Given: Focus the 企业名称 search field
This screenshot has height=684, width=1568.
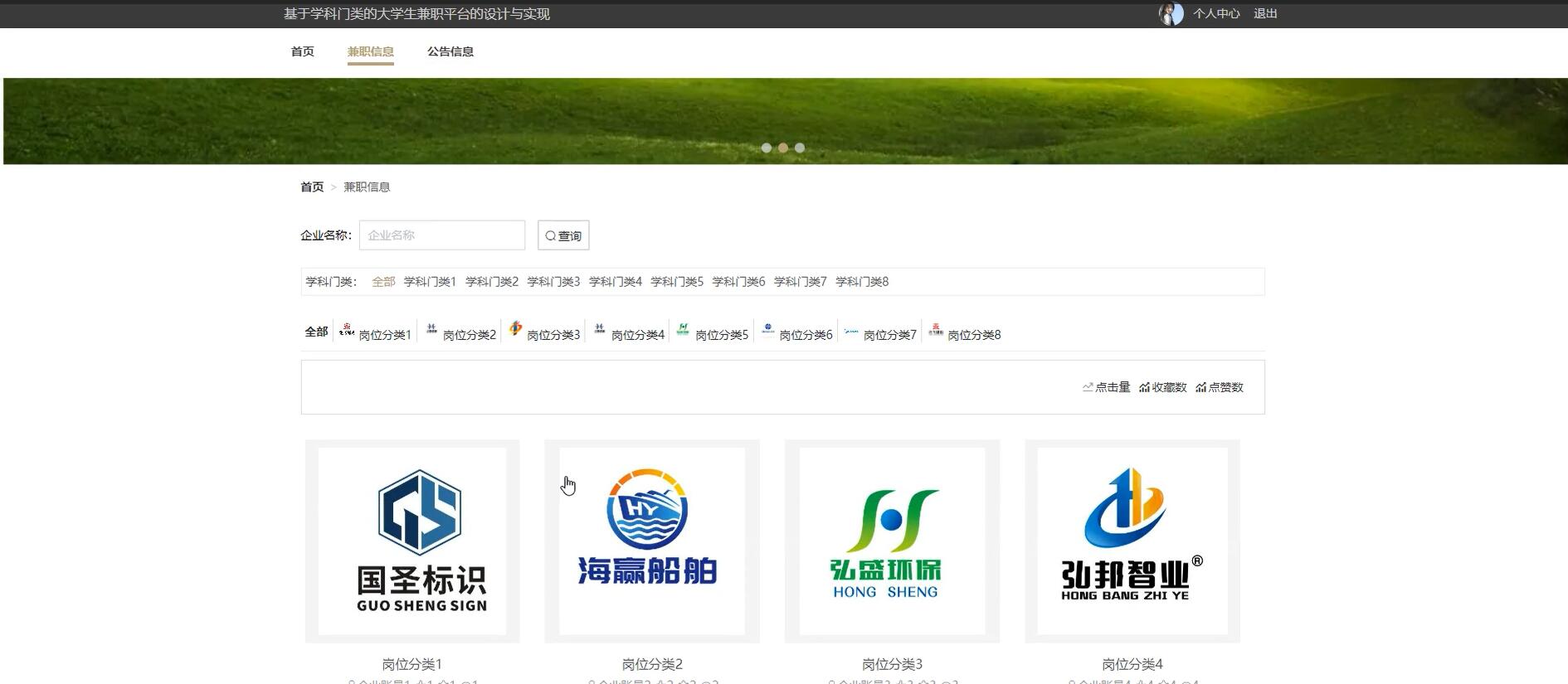Looking at the screenshot, I should click(x=442, y=235).
